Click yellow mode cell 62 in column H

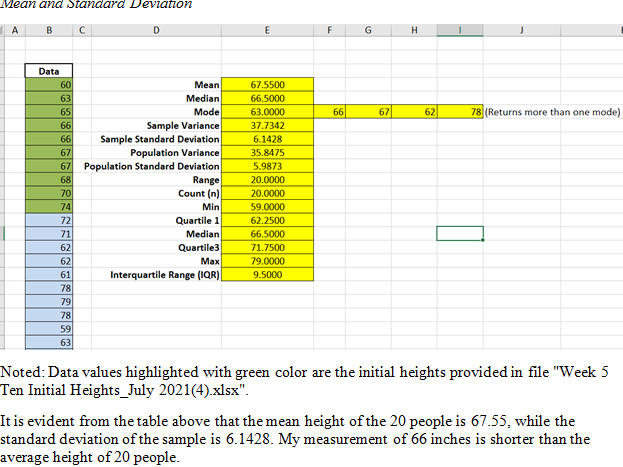click(414, 112)
